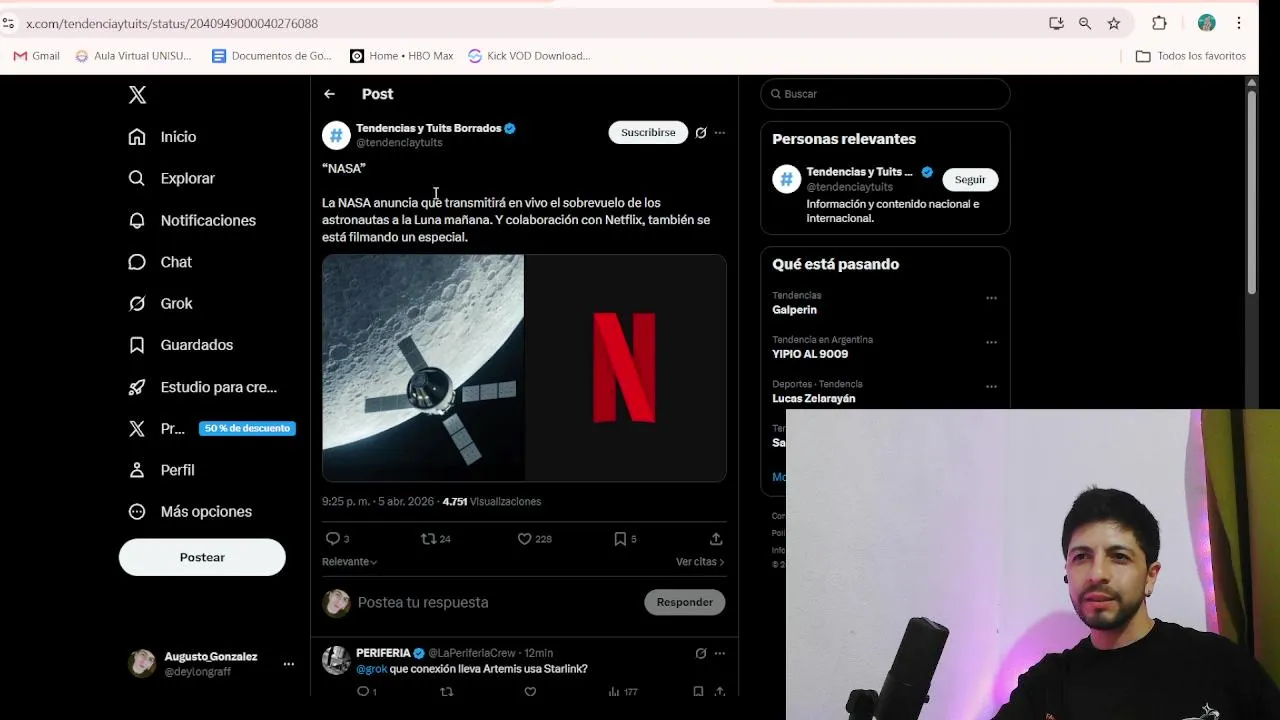Open Guardados bookmarks page
Image resolution: width=1280 pixels, height=720 pixels.
180,345
